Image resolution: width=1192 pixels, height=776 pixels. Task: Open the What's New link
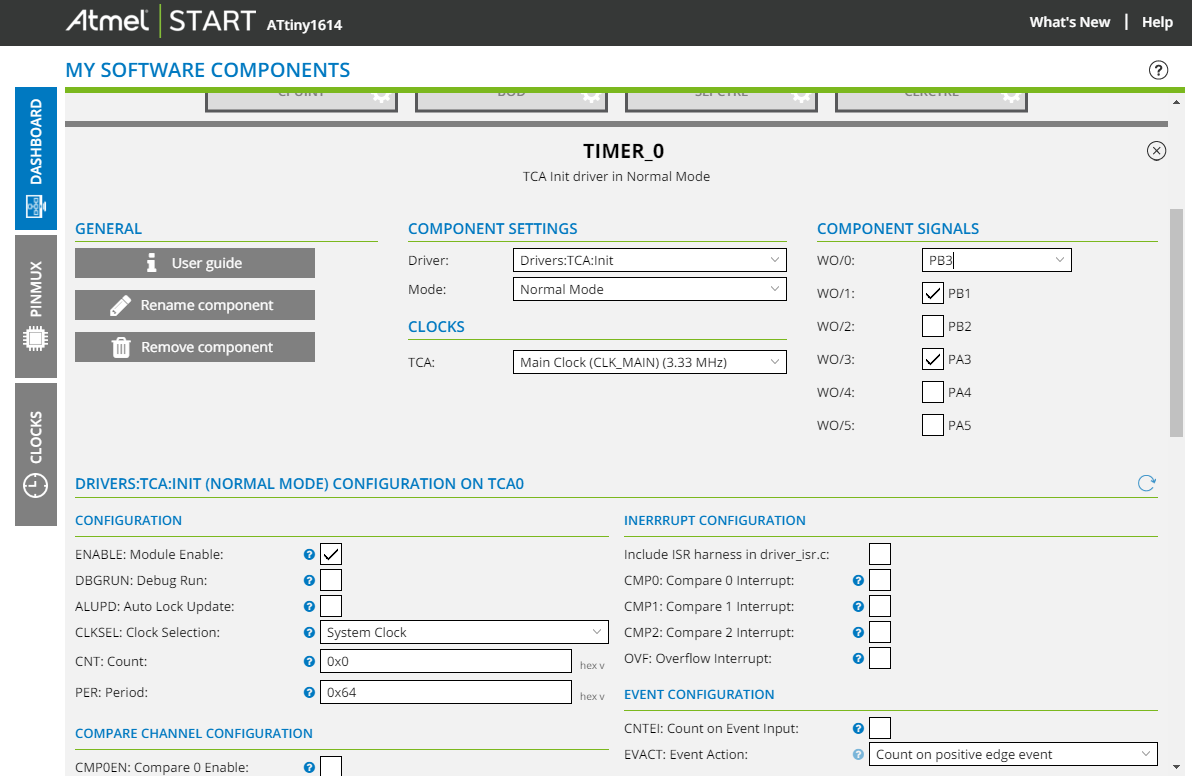[x=1069, y=22]
